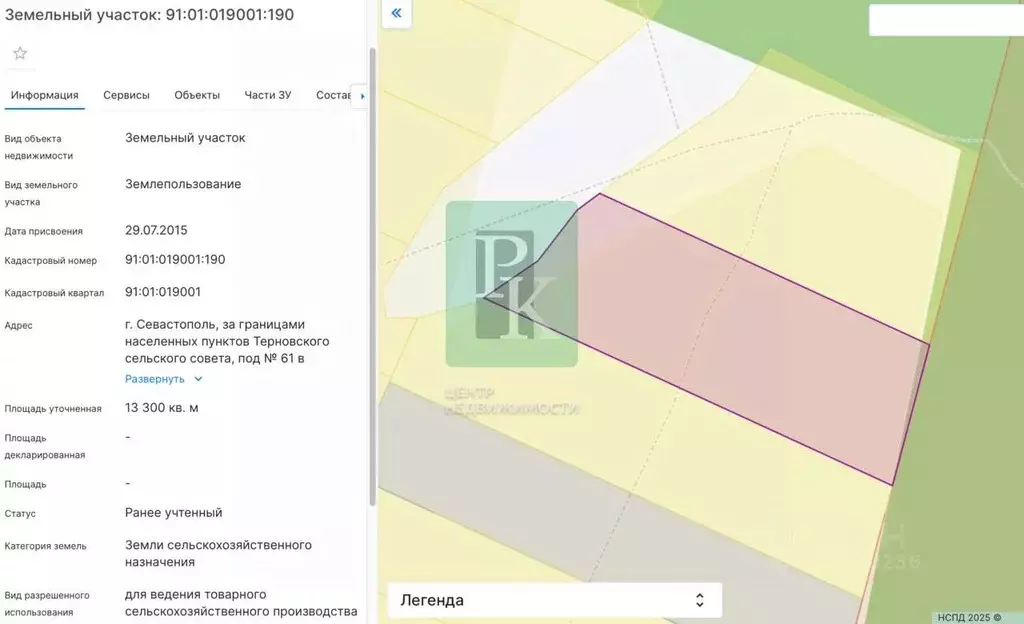Click the 13 300 кв. м area value
This screenshot has height=624, width=1024.
pos(162,407)
